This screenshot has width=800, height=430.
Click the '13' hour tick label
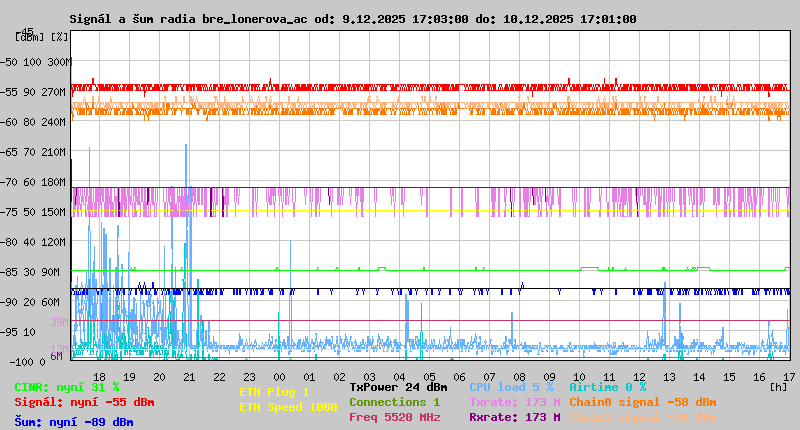point(669,377)
